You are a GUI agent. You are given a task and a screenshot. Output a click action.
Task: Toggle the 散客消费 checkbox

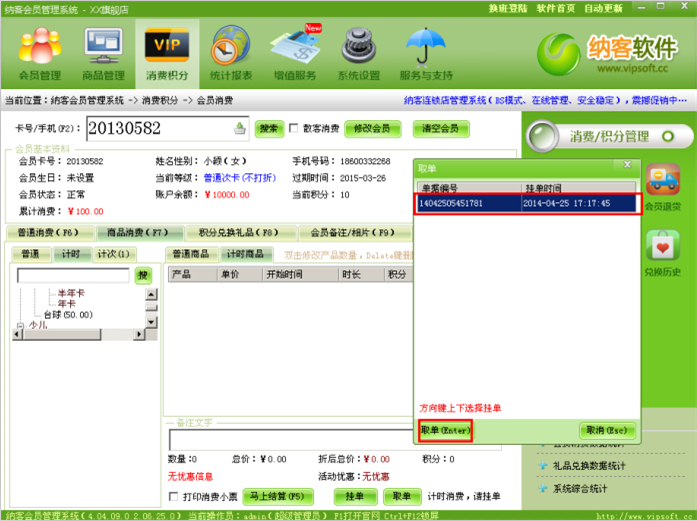point(293,128)
